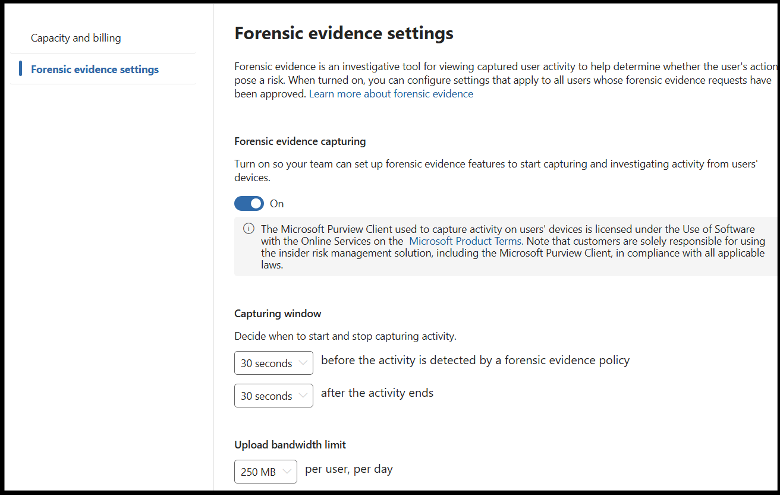Open the 'before the activity is detected' time dropdown

[274, 363]
